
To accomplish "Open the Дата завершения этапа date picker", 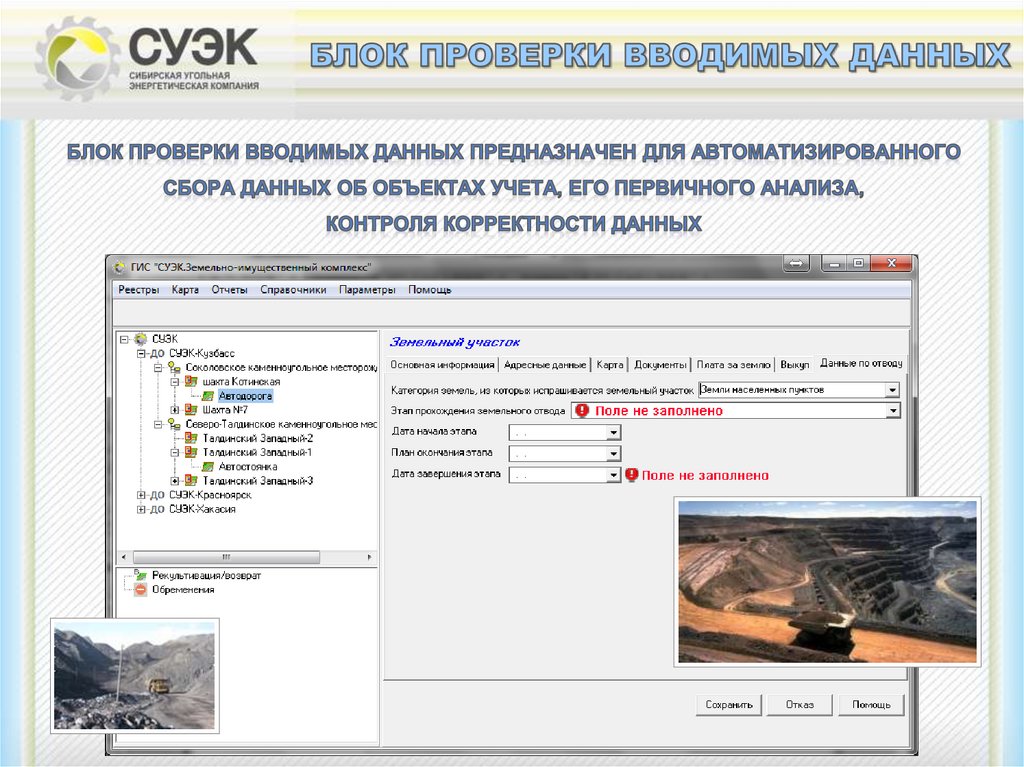I will pos(613,475).
